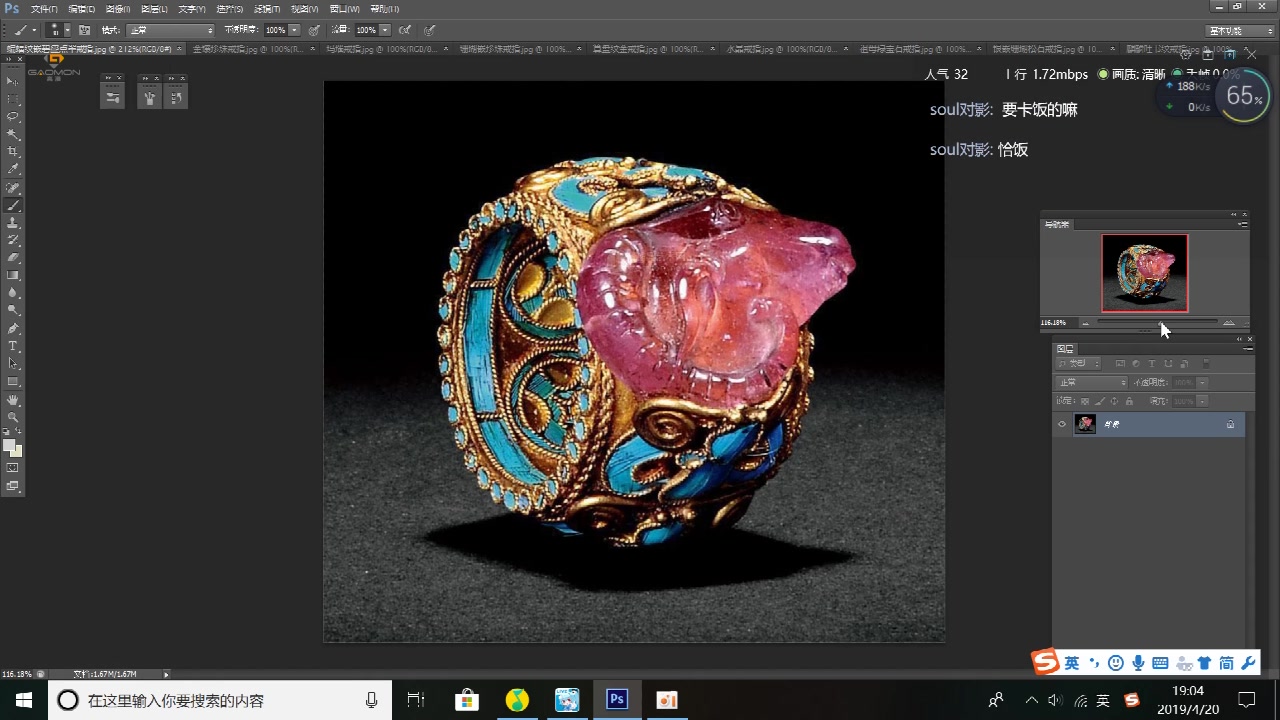Select the Eraser tool
The height and width of the screenshot is (720, 1280).
[x=13, y=258]
